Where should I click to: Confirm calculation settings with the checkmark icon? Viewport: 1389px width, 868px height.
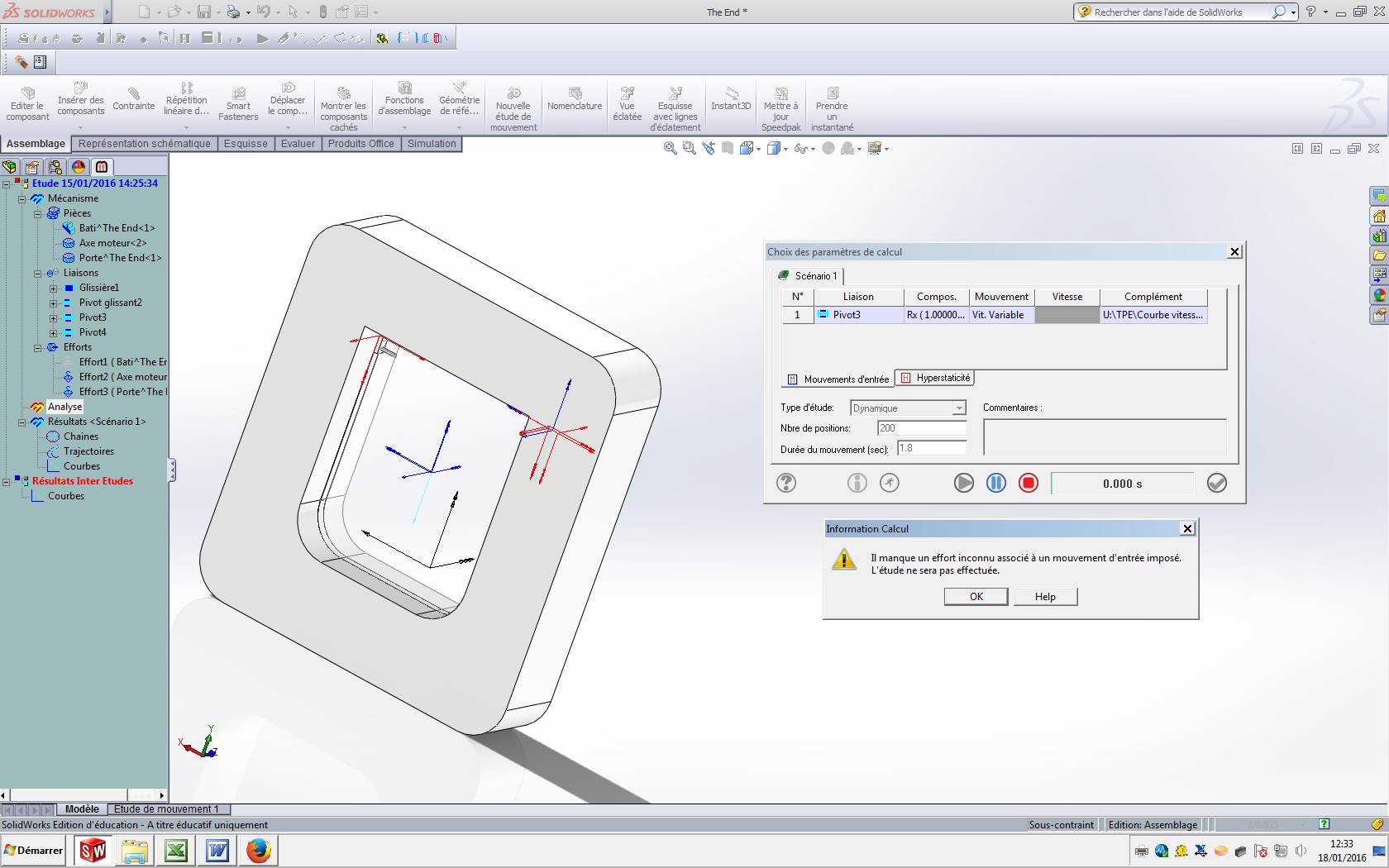click(x=1217, y=483)
